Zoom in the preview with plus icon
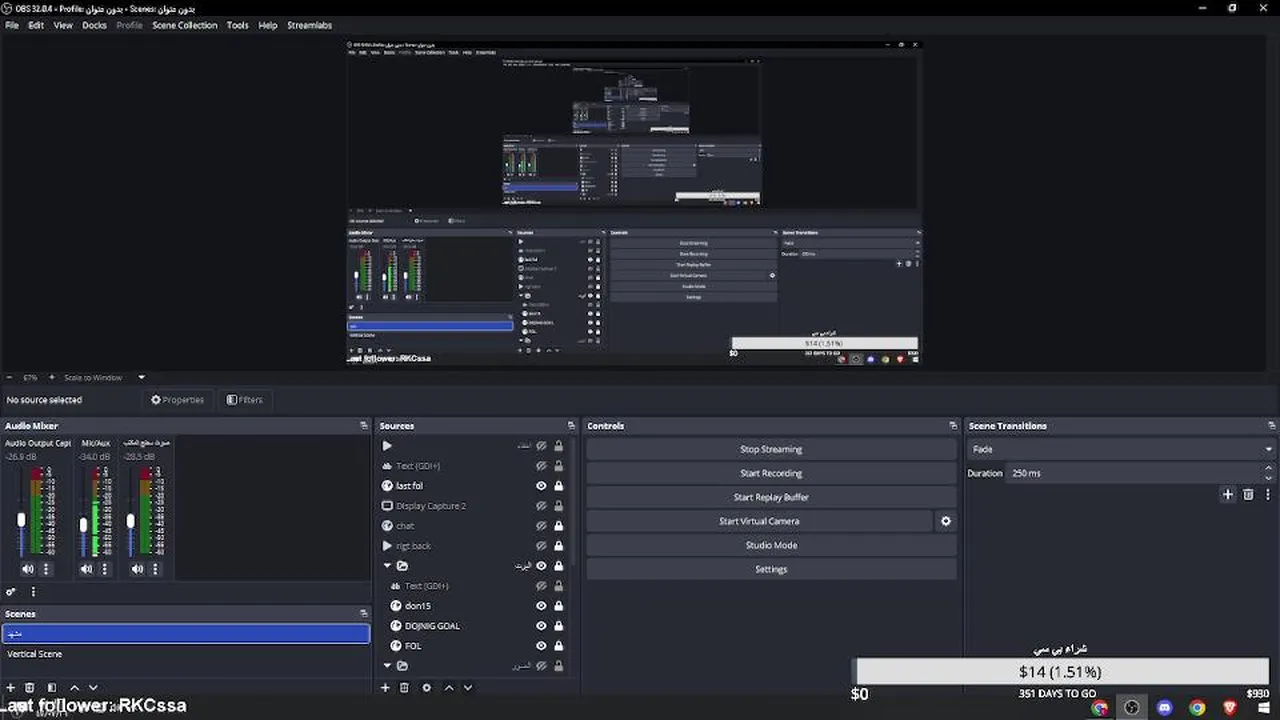1280x720 pixels. (52, 377)
